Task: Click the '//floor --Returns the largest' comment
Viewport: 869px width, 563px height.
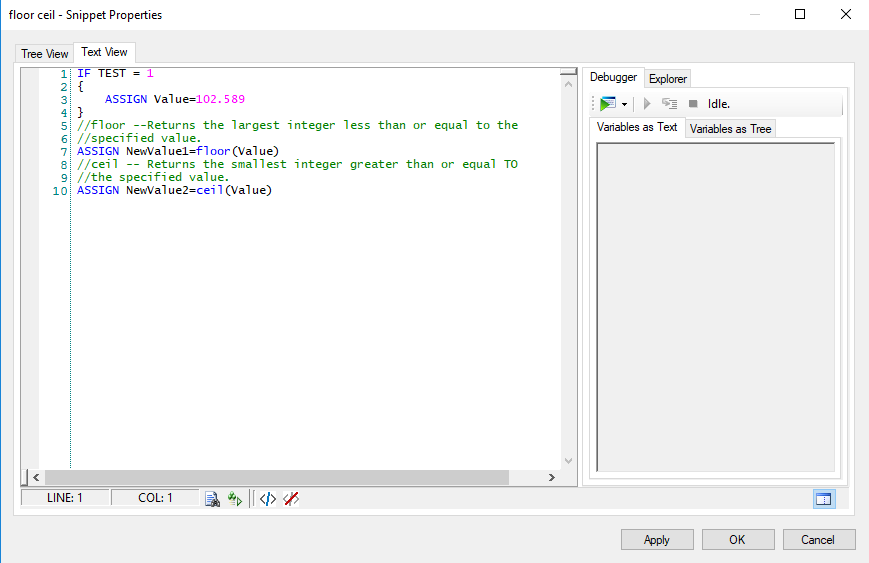Action: [298, 125]
